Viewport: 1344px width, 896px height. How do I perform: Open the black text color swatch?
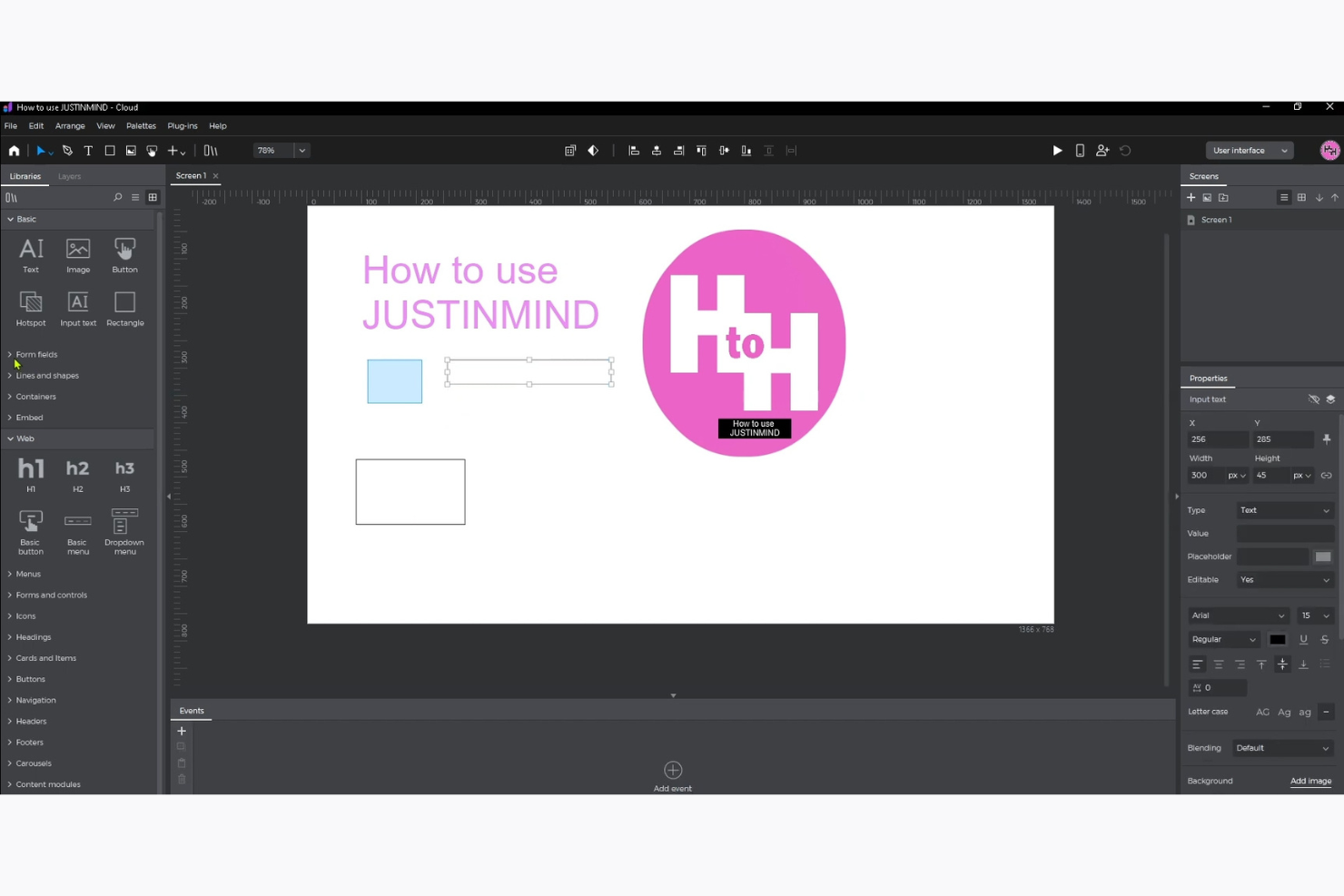1278,640
